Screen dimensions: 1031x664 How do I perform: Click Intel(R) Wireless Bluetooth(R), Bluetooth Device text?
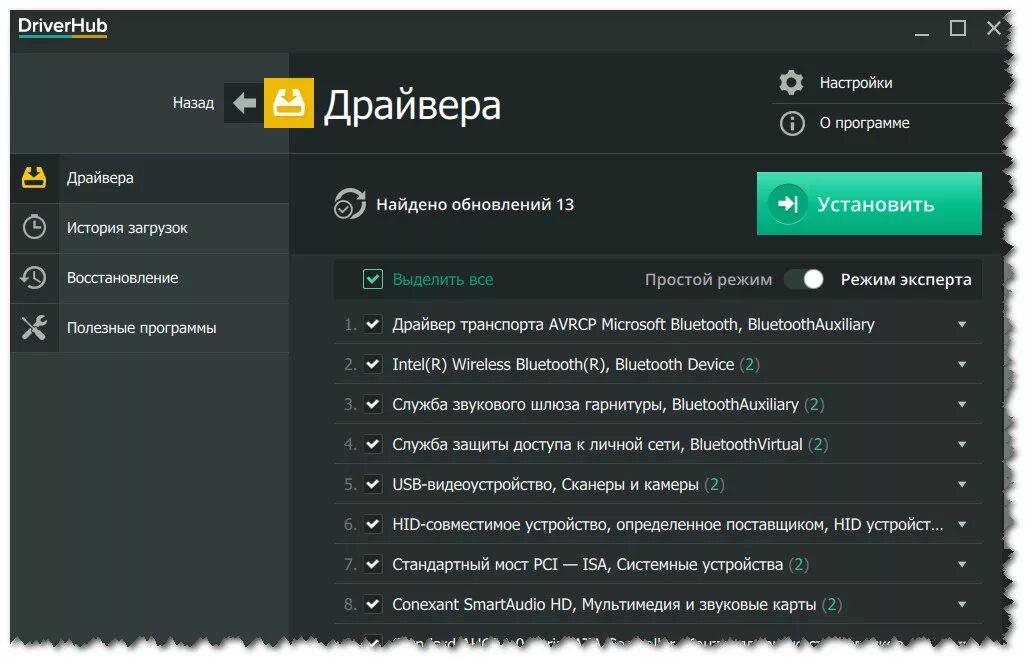click(563, 364)
